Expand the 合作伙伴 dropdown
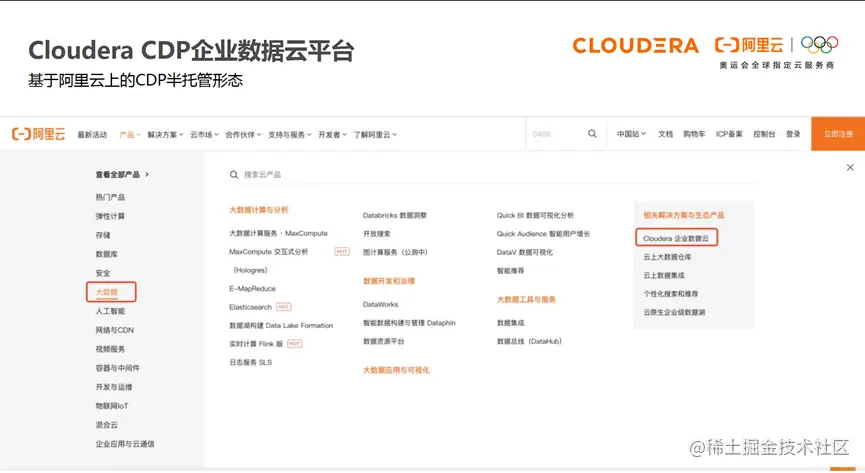Screen dimensions: 865x473 pyautogui.click(x=243, y=134)
